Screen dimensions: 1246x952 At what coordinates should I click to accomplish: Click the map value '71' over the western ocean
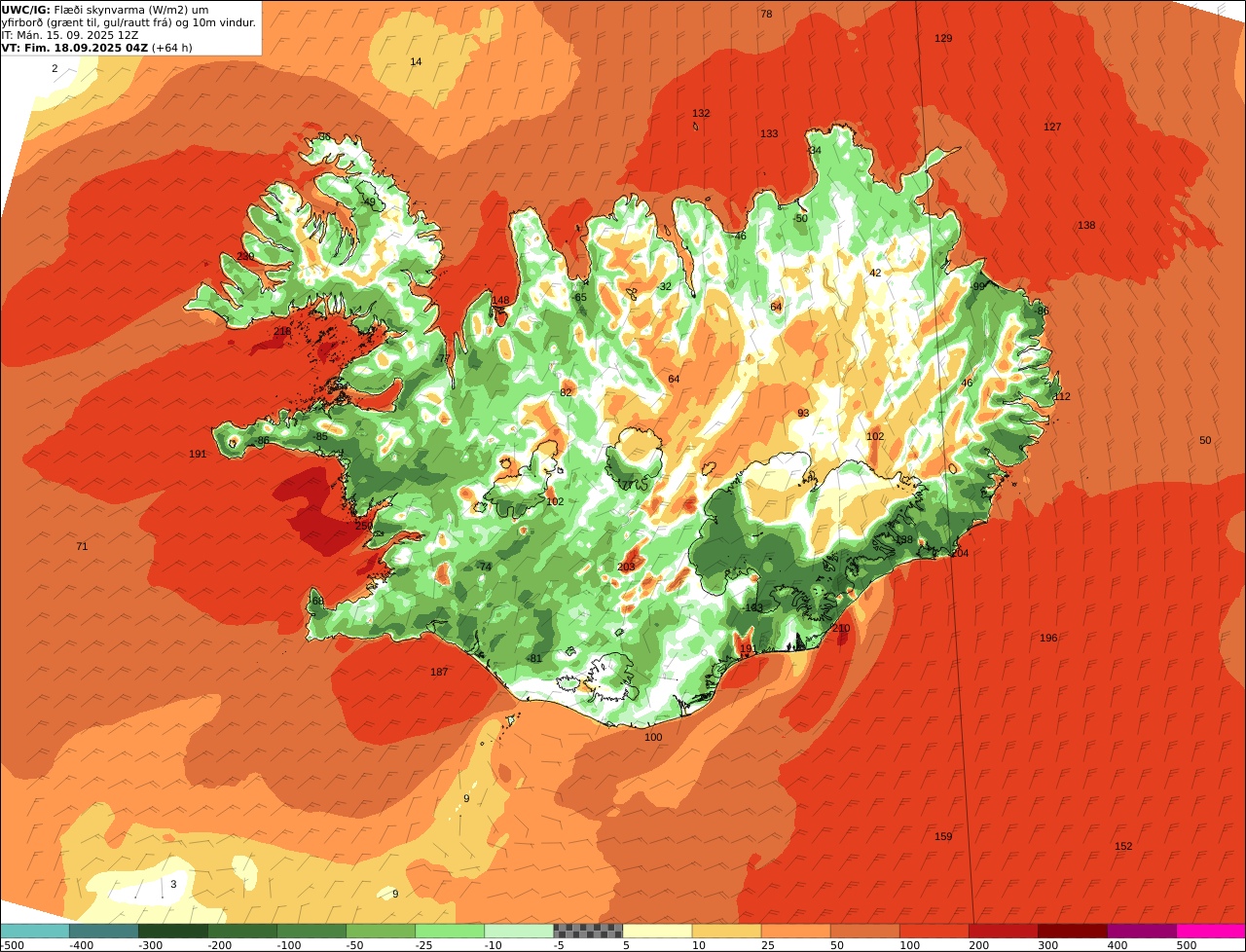[x=82, y=546]
